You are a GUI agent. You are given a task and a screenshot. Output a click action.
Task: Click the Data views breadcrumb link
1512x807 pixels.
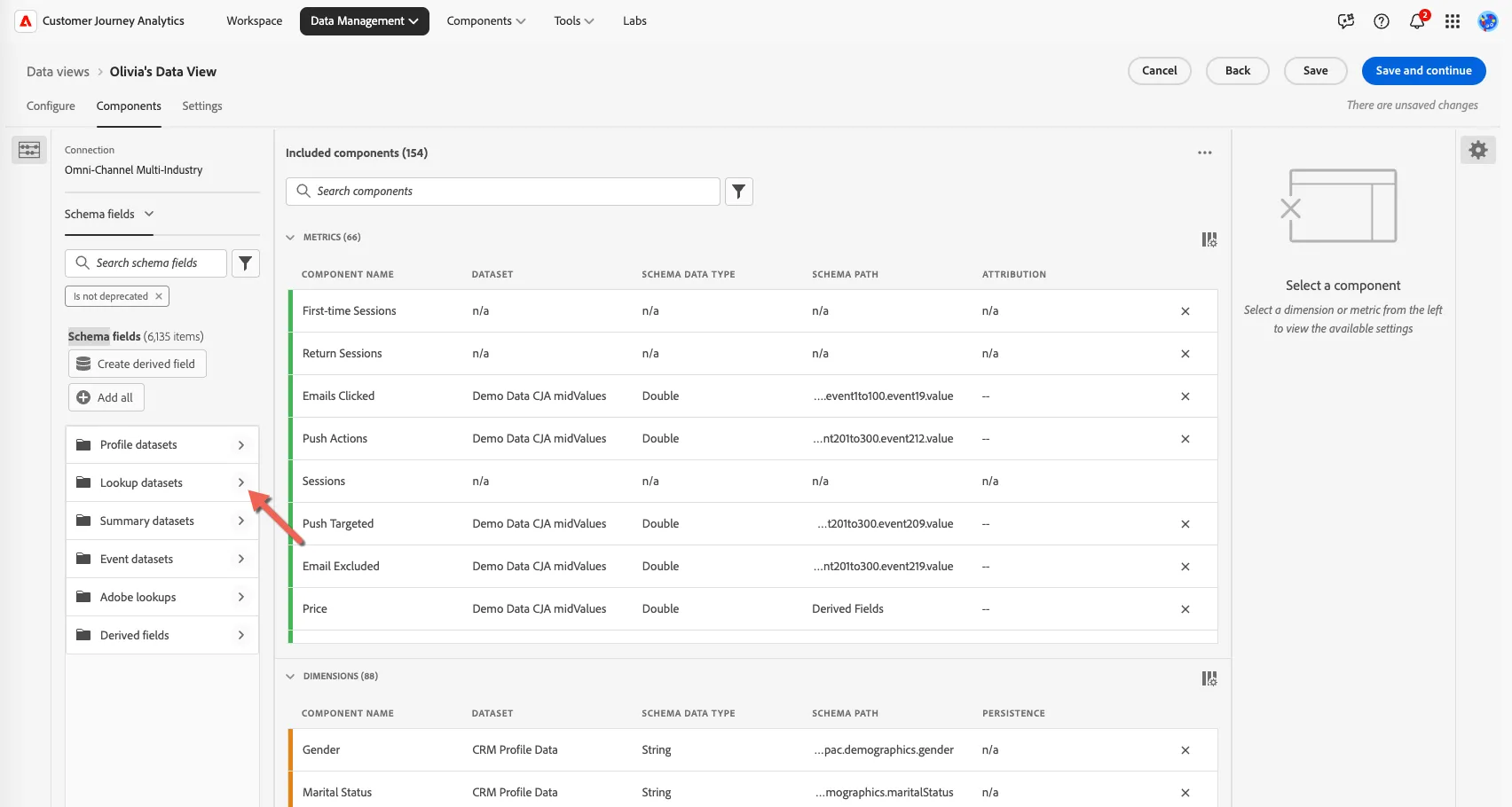click(x=58, y=72)
